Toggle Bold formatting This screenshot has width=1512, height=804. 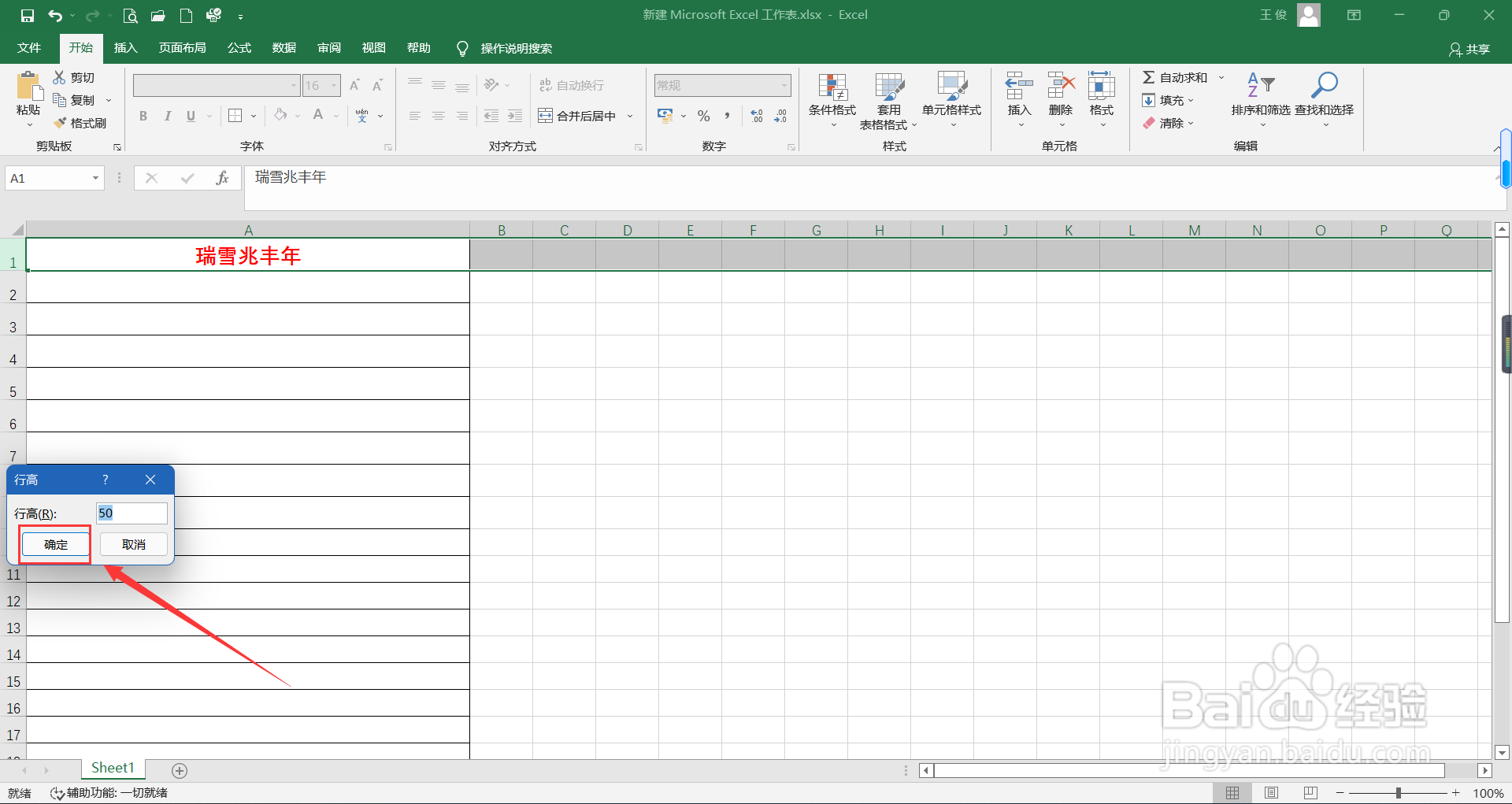click(x=143, y=116)
